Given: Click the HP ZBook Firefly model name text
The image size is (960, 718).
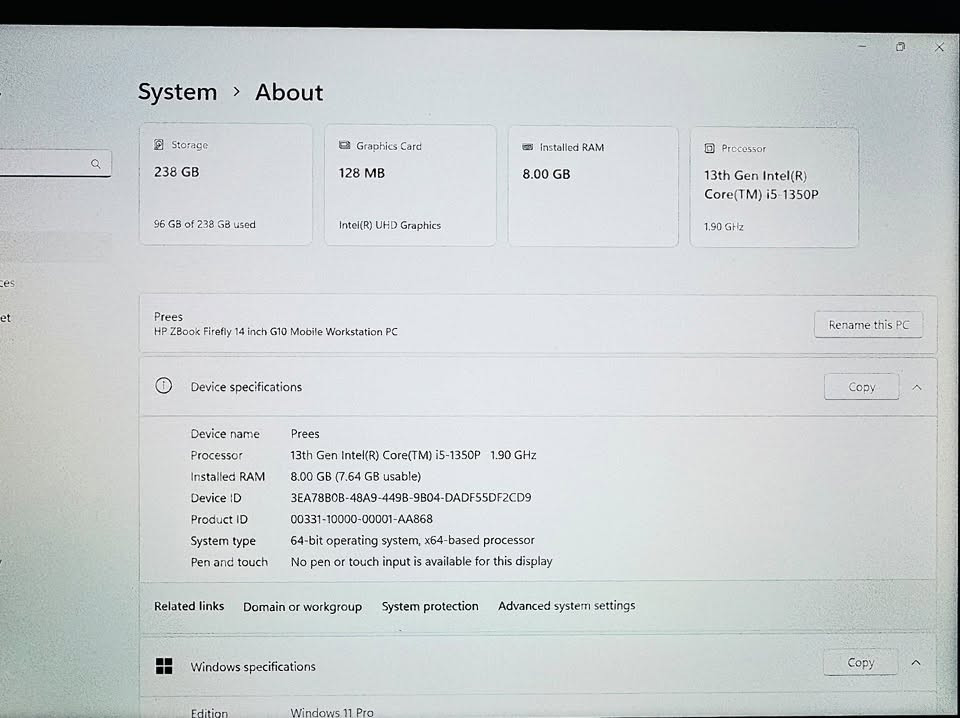Looking at the screenshot, I should (276, 332).
